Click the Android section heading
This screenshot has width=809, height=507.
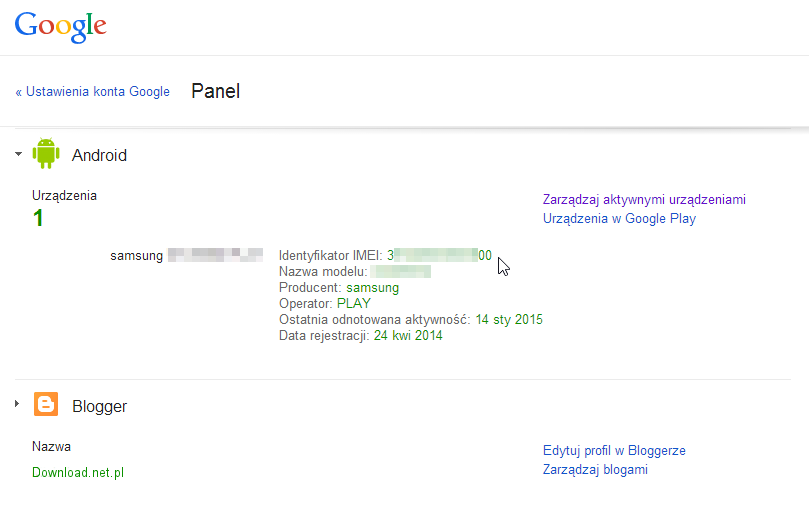(99, 155)
